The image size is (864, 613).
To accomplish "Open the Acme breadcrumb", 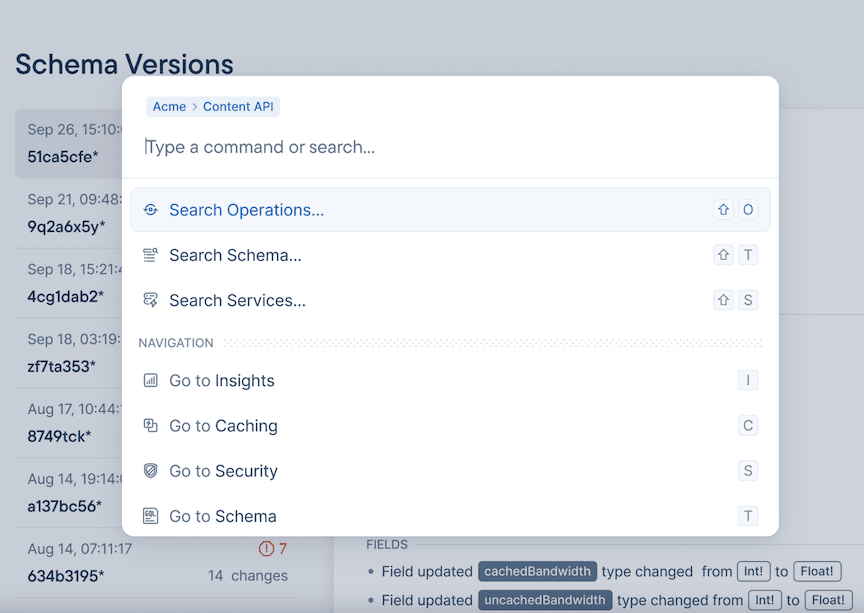I will [168, 106].
